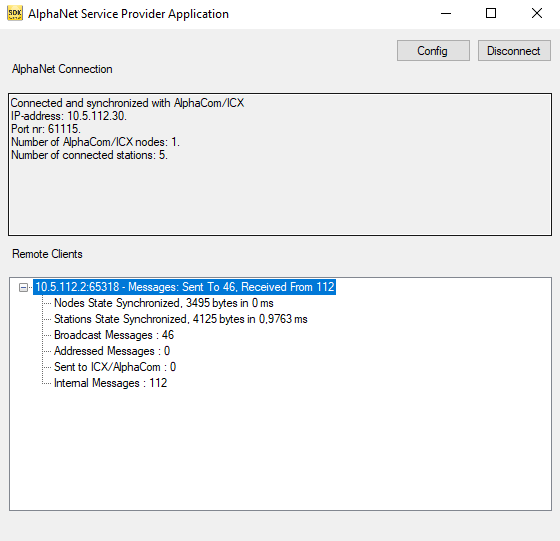The image size is (560, 541).
Task: Click 'Connected and synchronized with AlphaCom/ICX' text
Action: tap(127, 103)
